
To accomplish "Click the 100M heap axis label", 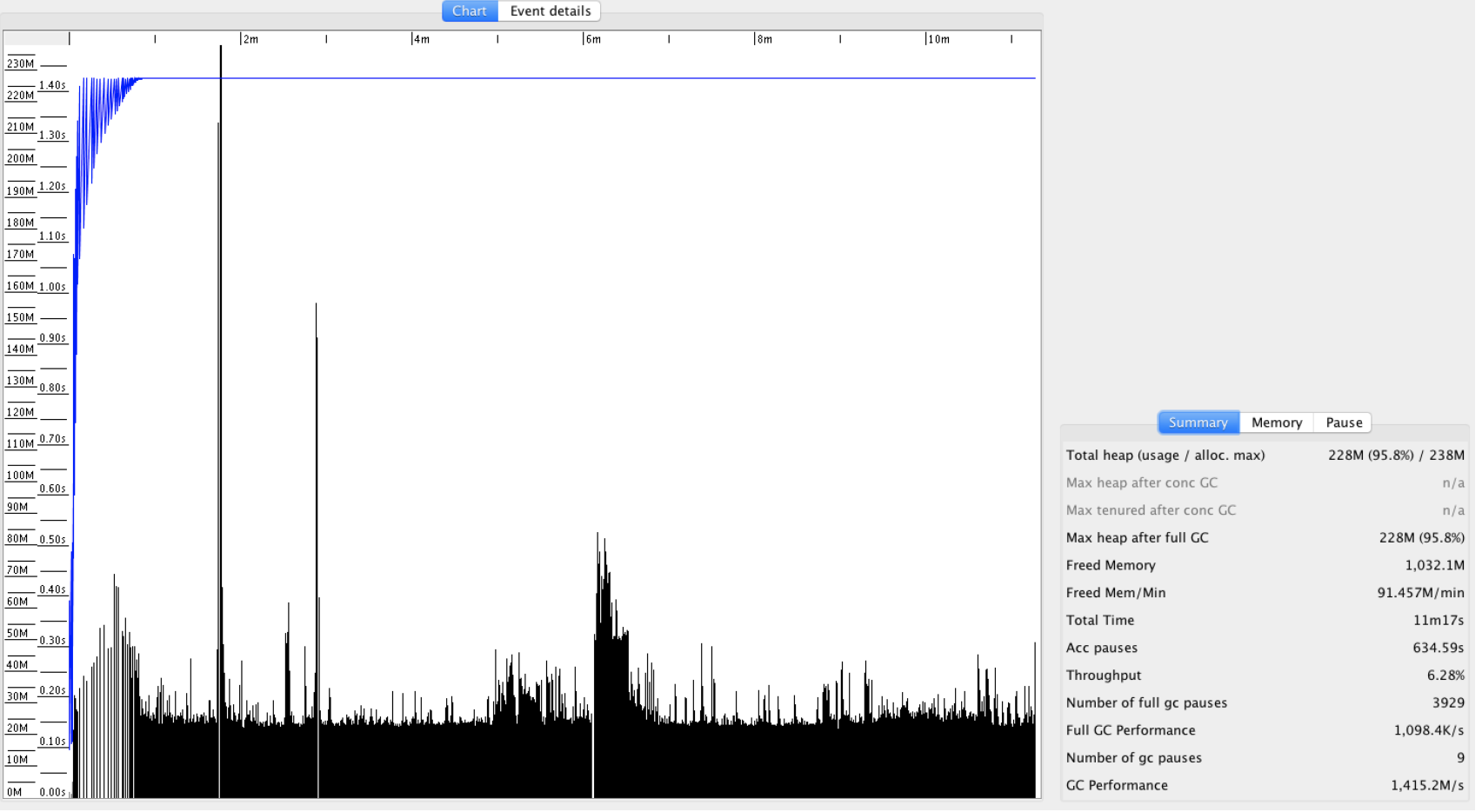I will (x=21, y=476).
